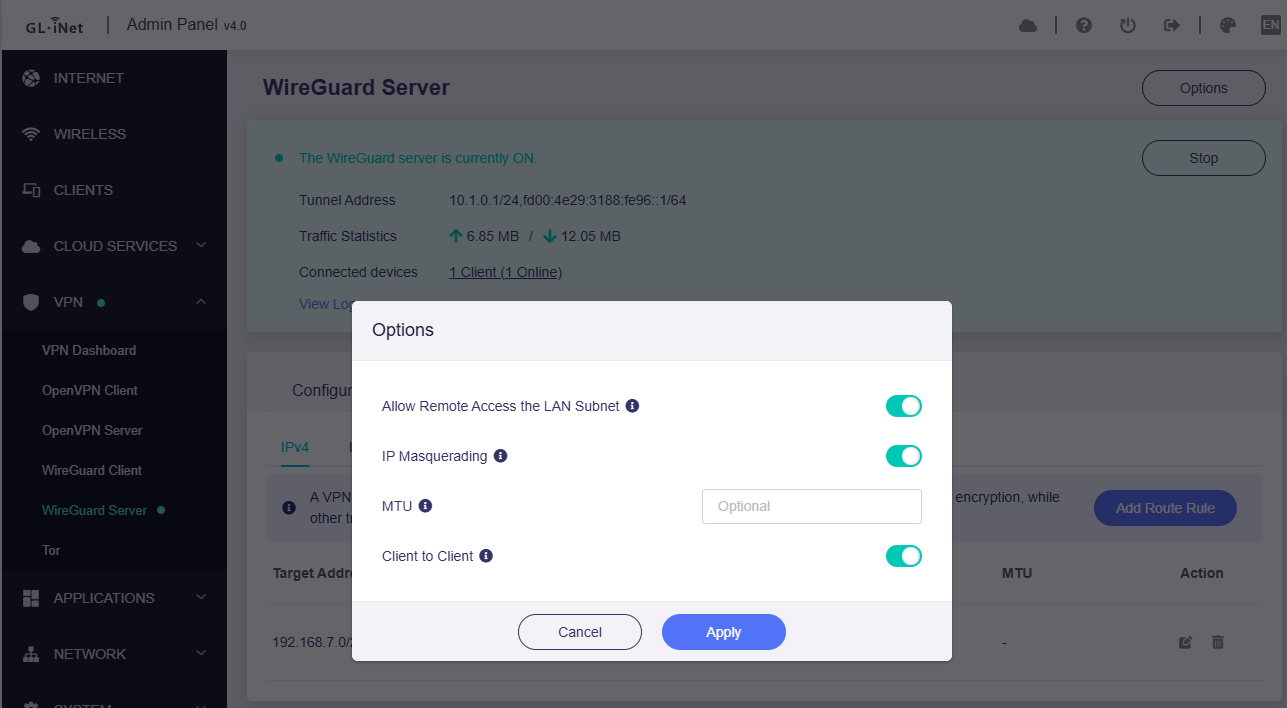1287x708 pixels.
Task: Click the EN language selector
Action: (1270, 25)
